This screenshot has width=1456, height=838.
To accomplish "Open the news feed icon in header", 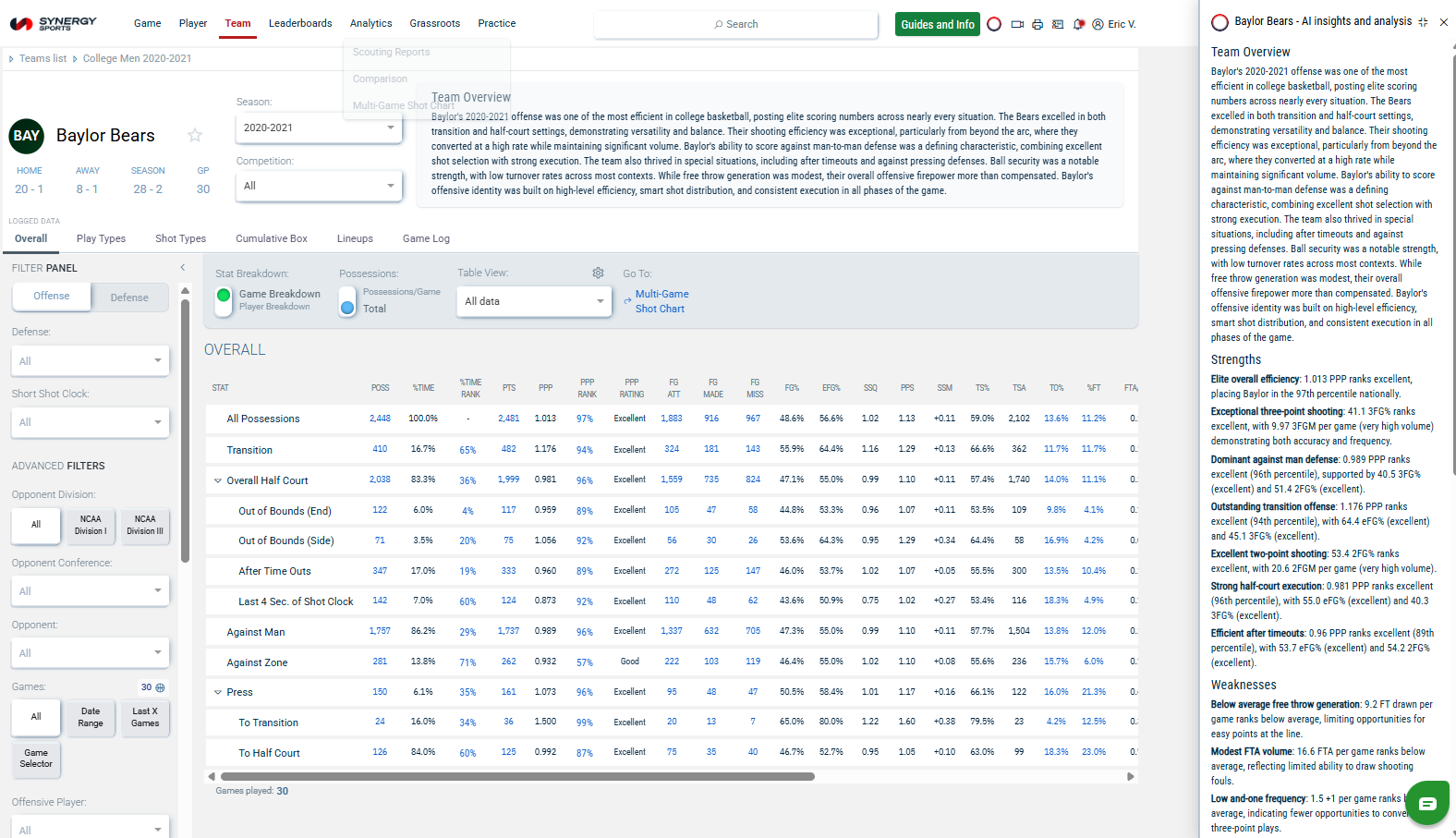I will tap(1058, 24).
